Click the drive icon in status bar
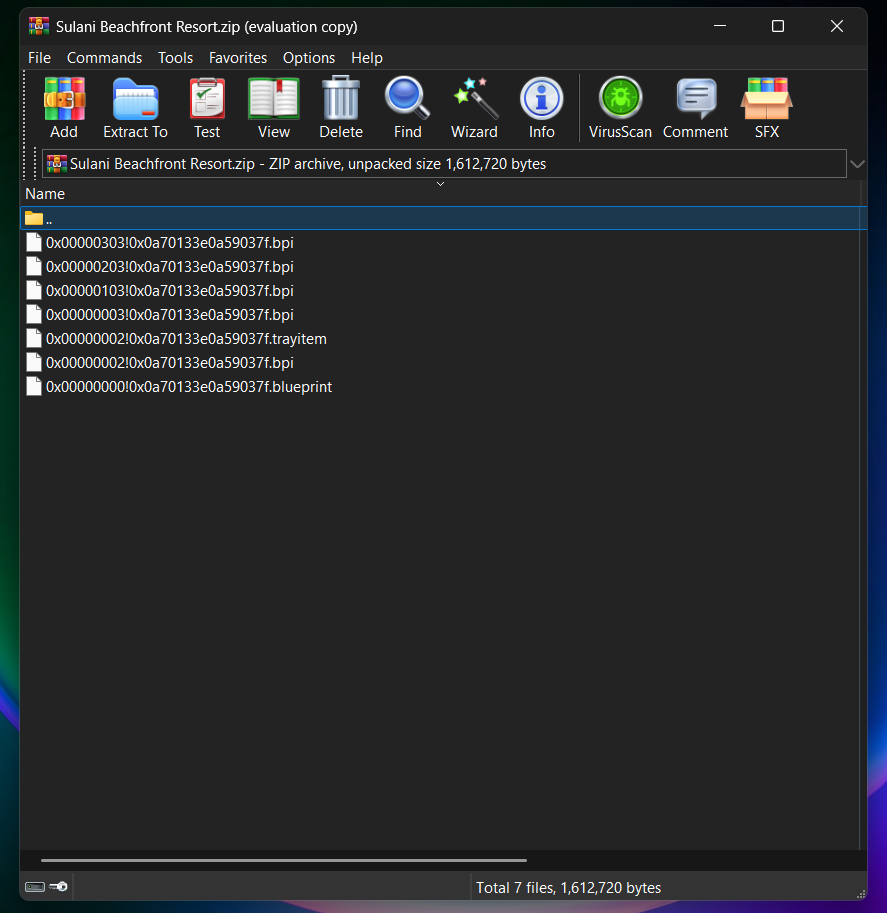The image size is (887, 913). [35, 887]
